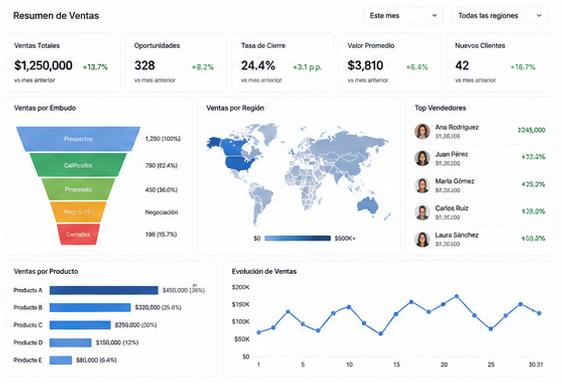
Task: Select the green Calificados funnel stage
Action: click(x=78, y=165)
